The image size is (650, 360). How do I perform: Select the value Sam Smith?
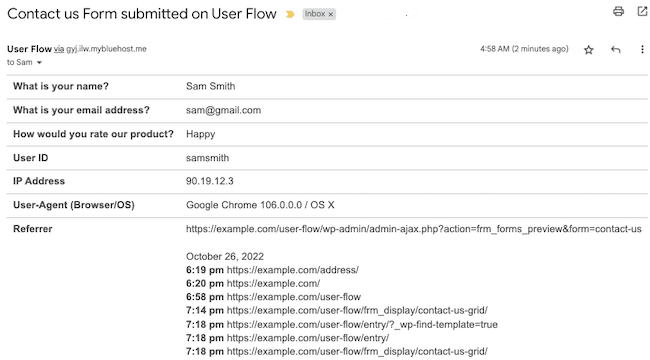210,86
